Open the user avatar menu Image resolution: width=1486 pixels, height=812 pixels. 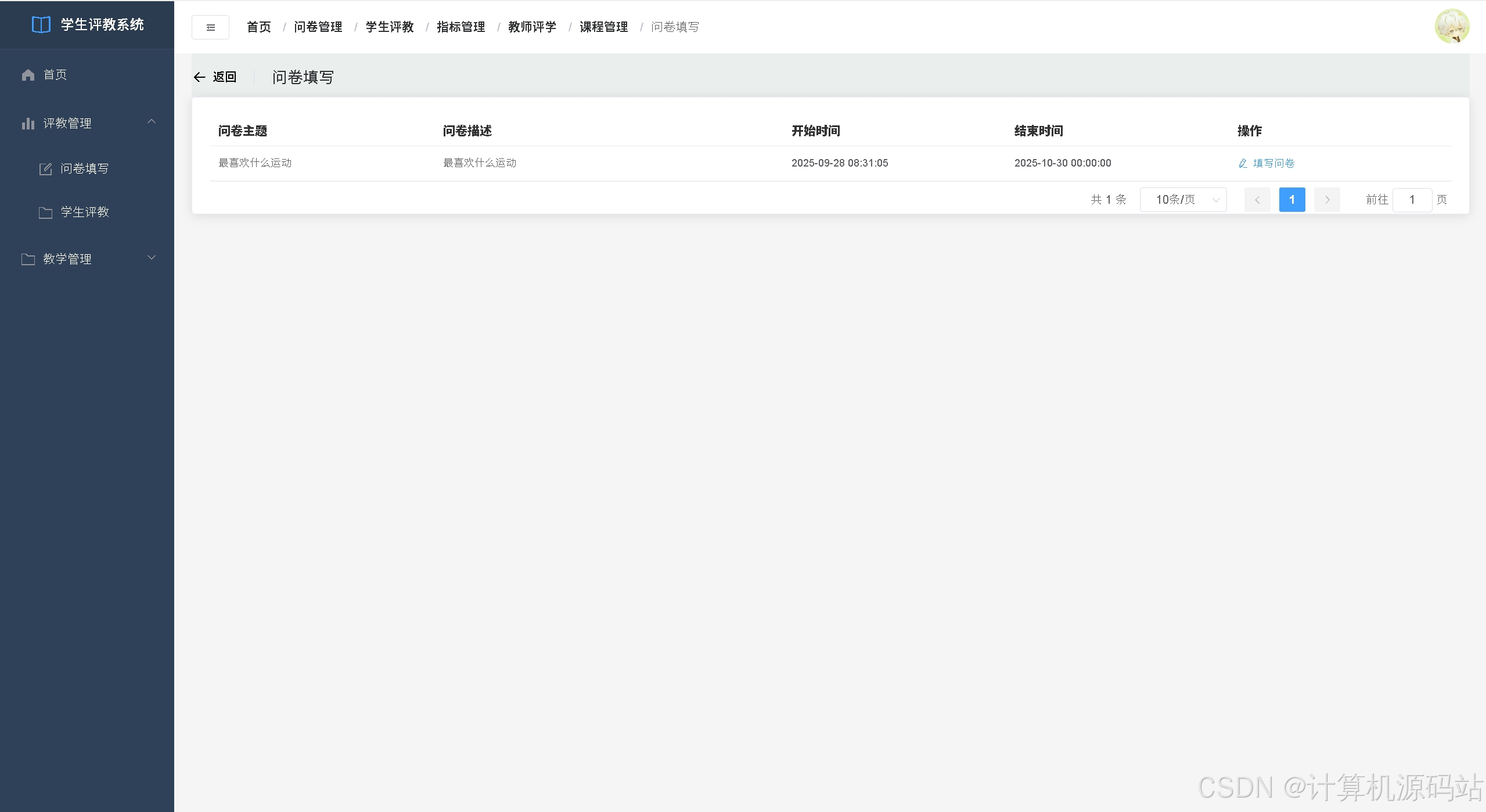1452,26
